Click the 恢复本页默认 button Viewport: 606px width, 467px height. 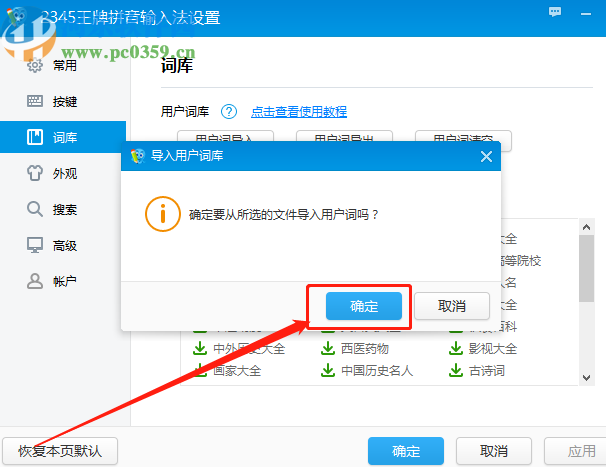pyautogui.click(x=60, y=451)
